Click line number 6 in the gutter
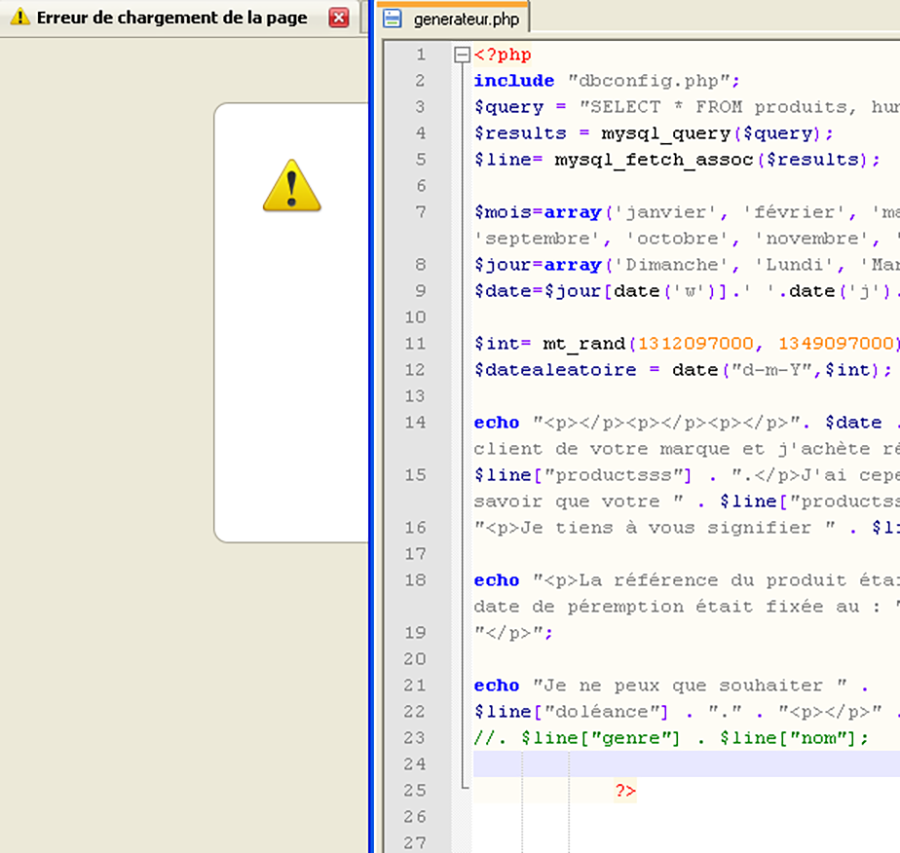 (421, 186)
